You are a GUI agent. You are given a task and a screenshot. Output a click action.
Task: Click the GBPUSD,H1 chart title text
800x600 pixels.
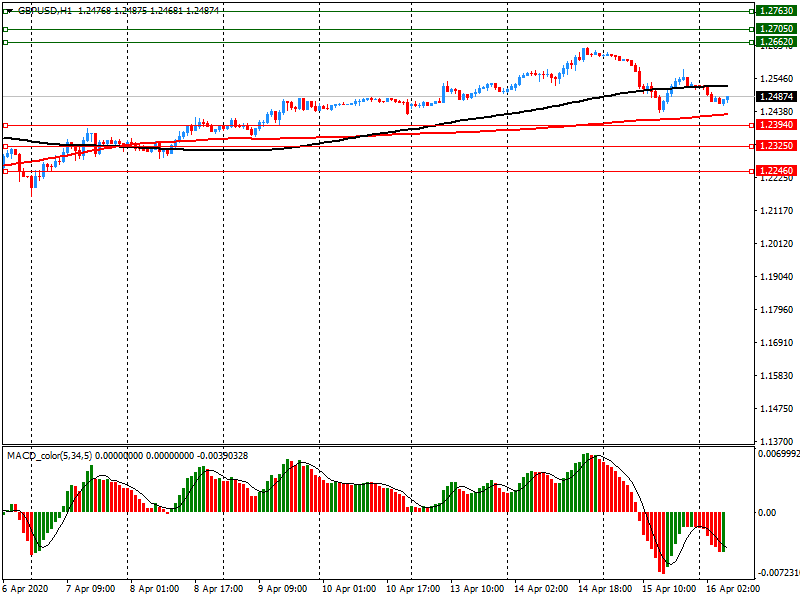tap(45, 10)
